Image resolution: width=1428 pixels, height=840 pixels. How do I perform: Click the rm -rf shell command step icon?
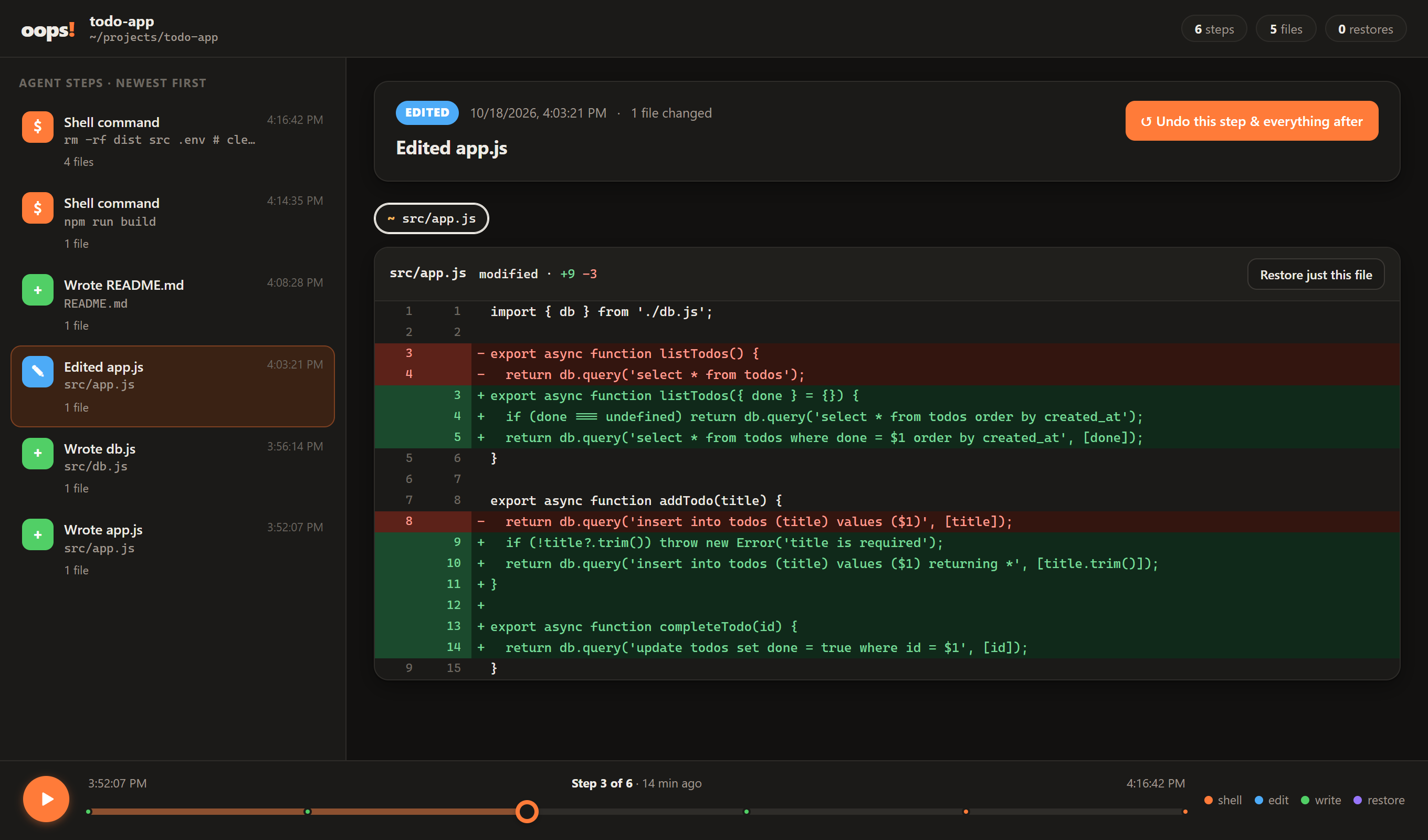pos(37,127)
